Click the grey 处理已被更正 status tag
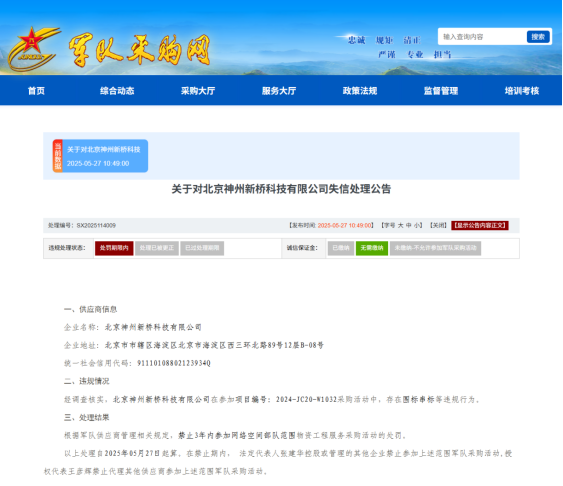Screen dimensions: 563x486 pyautogui.click(x=157, y=248)
